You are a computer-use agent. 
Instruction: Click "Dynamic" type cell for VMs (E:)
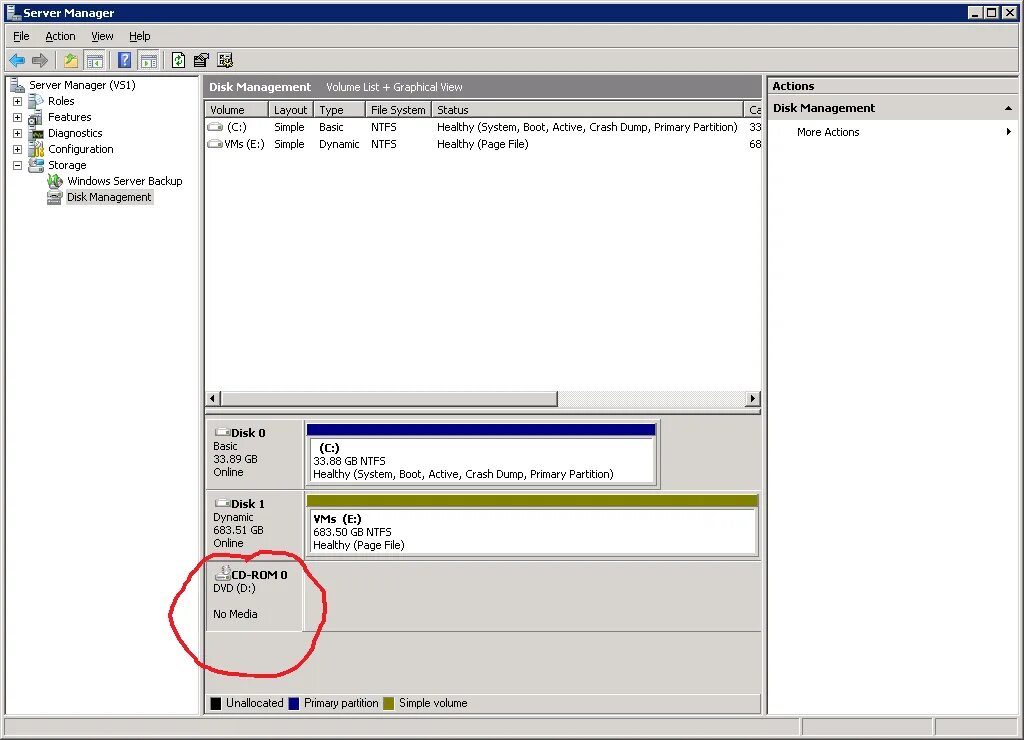coord(339,144)
